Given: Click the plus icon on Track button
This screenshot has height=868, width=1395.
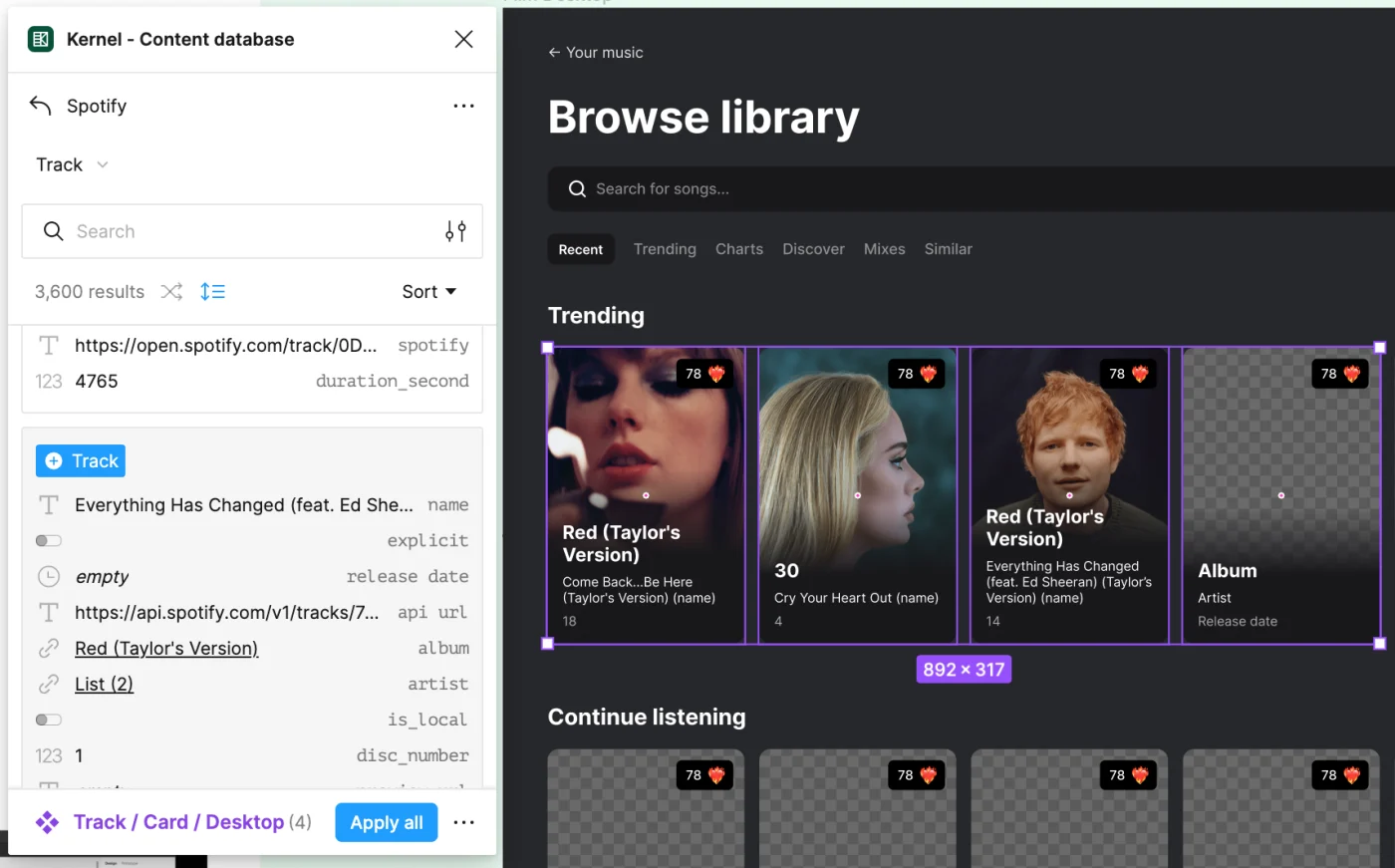Looking at the screenshot, I should click(x=54, y=460).
